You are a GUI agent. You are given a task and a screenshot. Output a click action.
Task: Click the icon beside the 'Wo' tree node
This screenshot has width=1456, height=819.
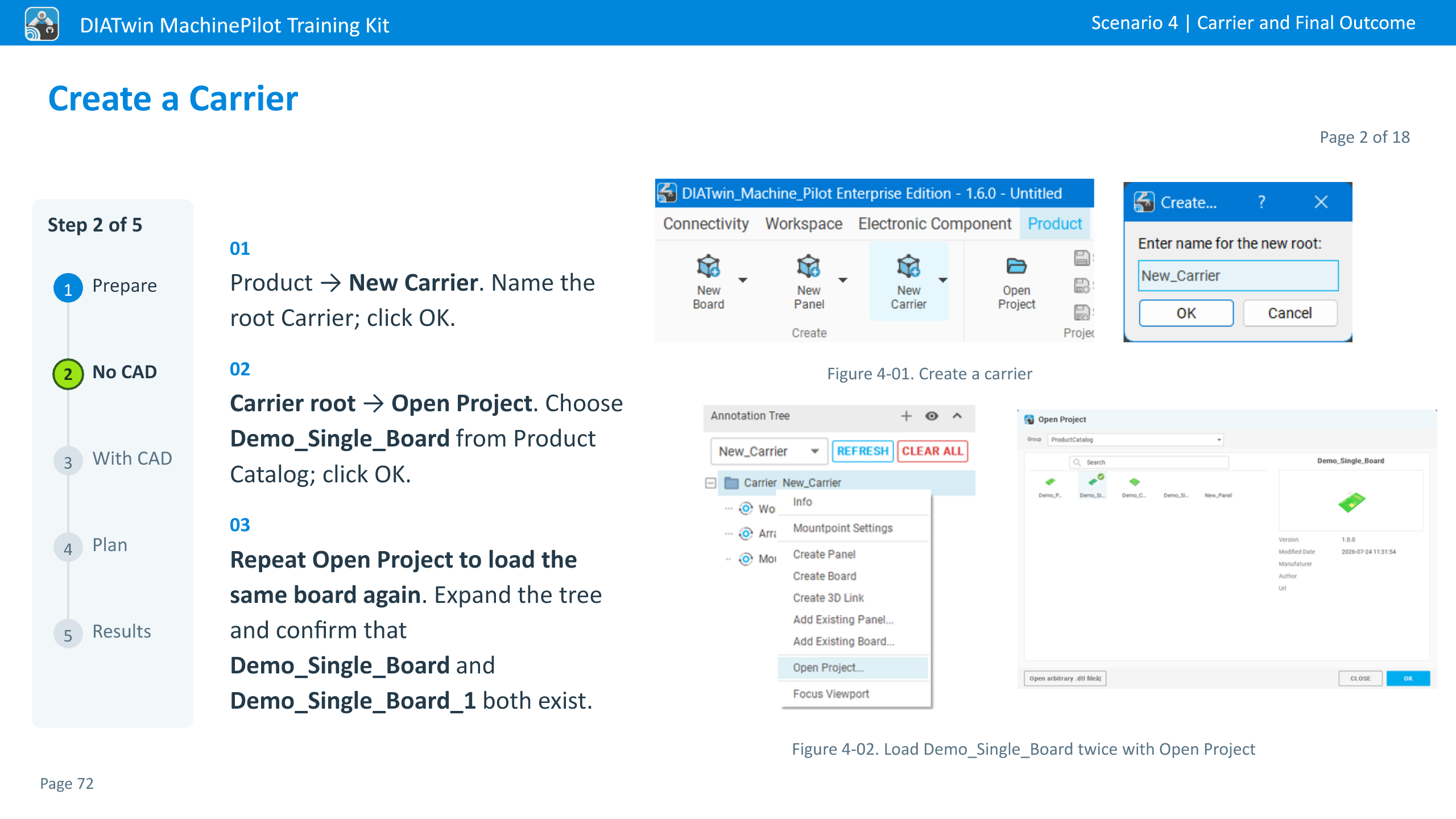pyautogui.click(x=746, y=508)
